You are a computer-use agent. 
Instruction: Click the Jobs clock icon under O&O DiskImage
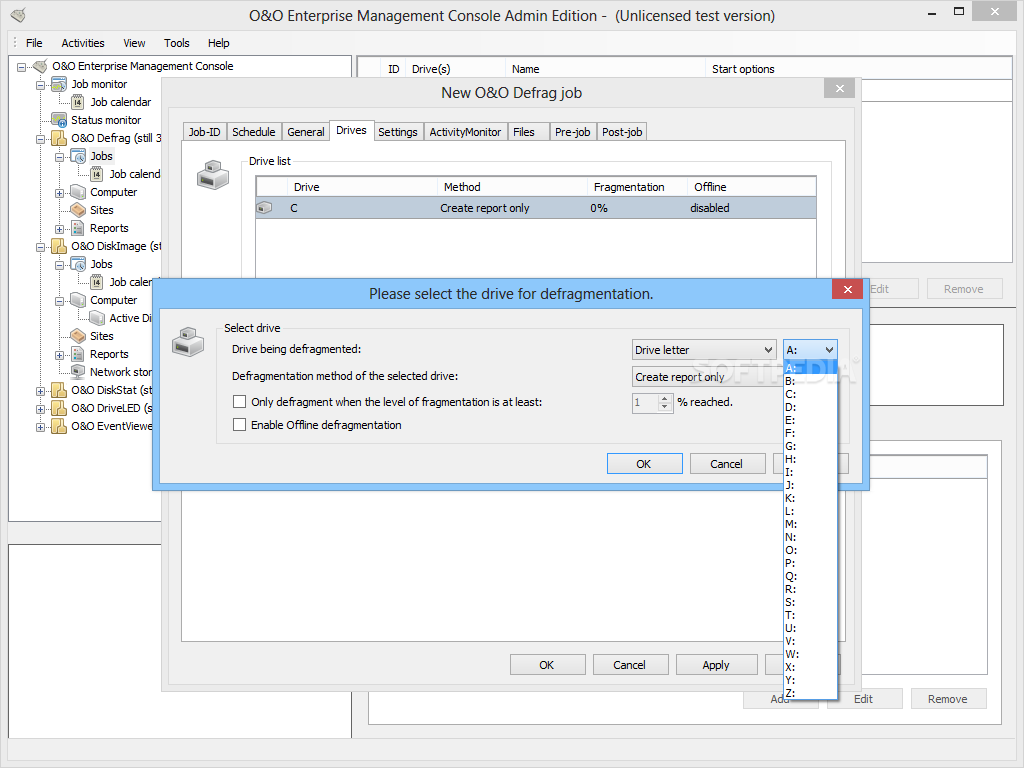coord(78,264)
